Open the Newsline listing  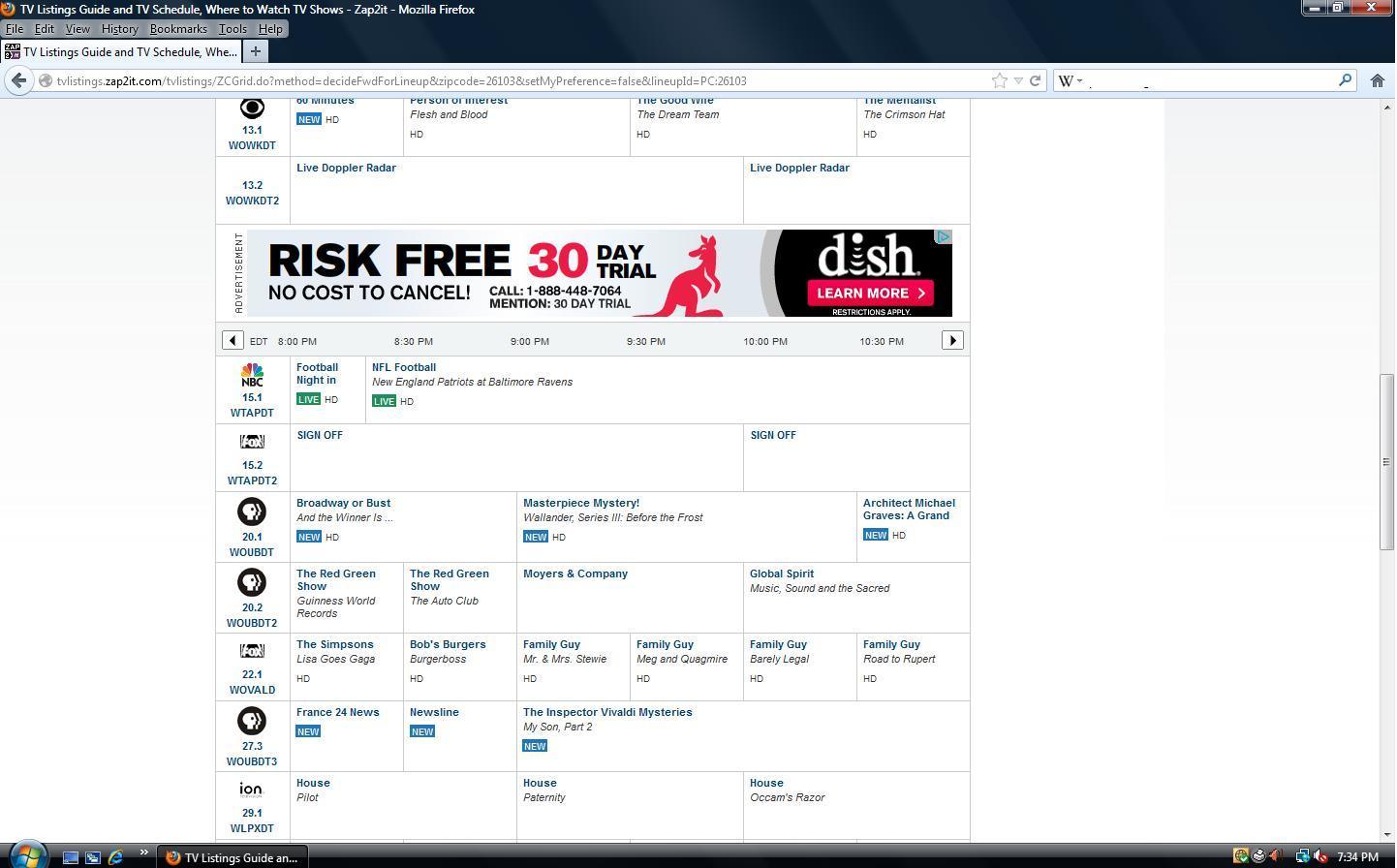(434, 712)
